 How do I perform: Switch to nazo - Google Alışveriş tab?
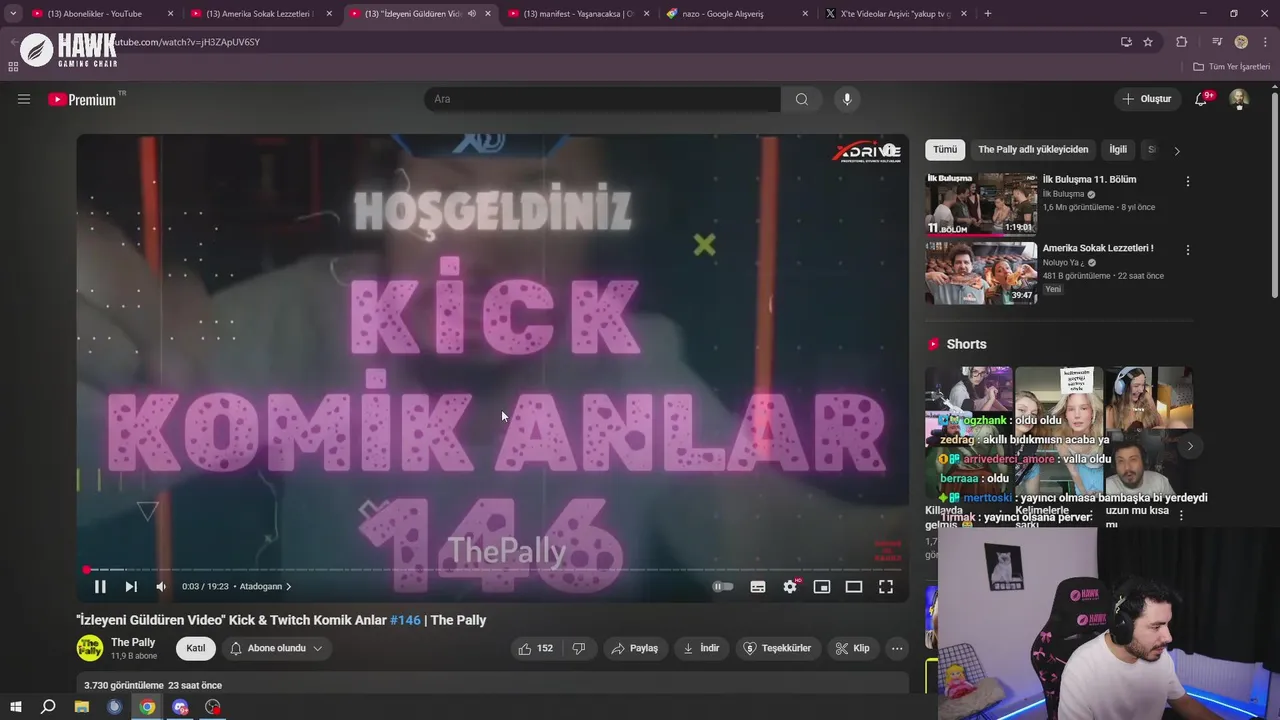738,14
